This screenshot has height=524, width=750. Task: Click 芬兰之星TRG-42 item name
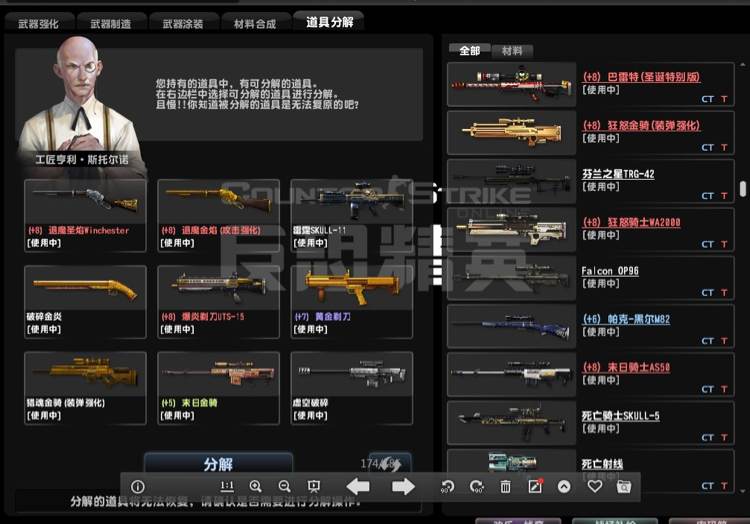[618, 174]
